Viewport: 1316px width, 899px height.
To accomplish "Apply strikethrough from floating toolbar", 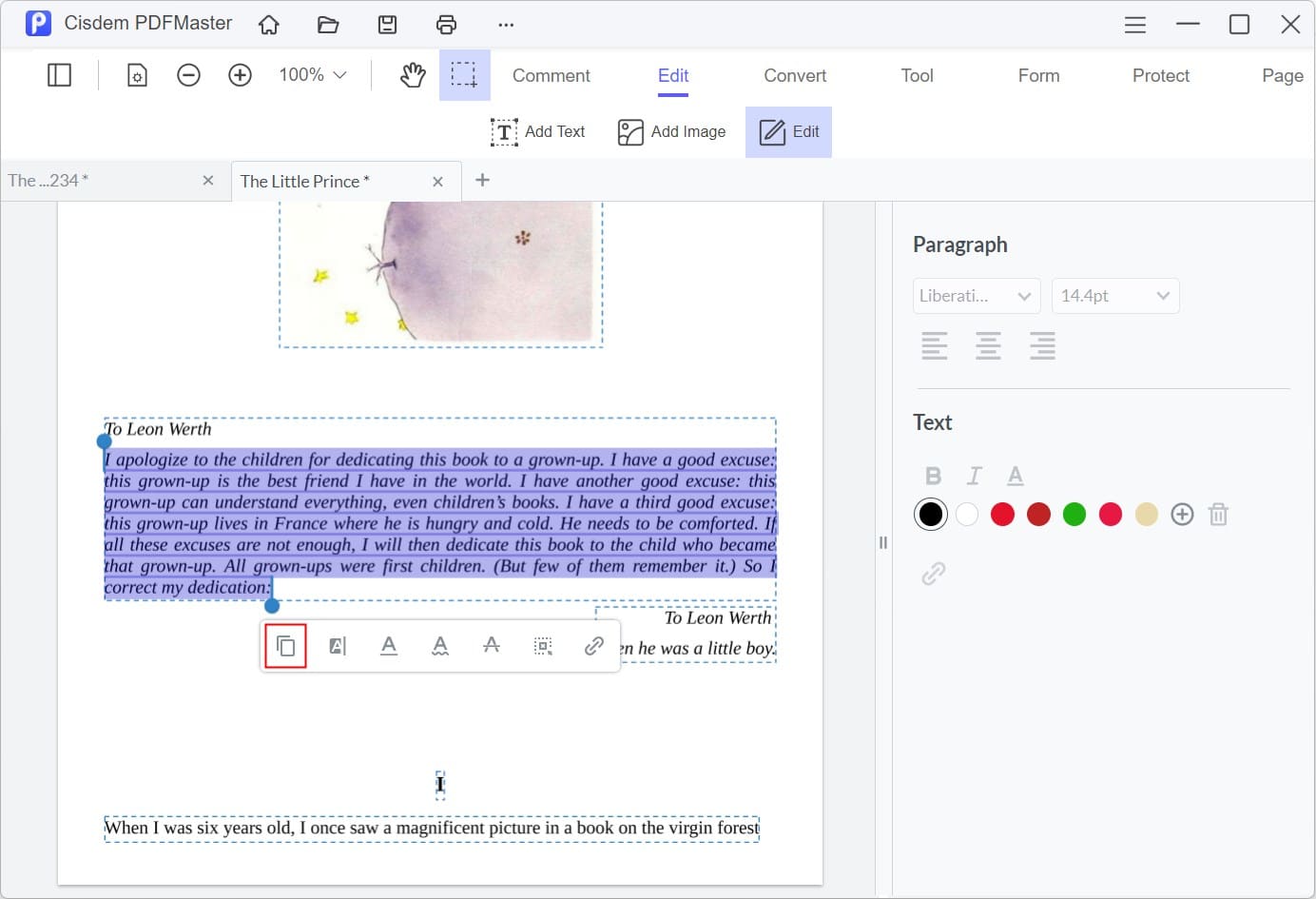I will point(492,646).
